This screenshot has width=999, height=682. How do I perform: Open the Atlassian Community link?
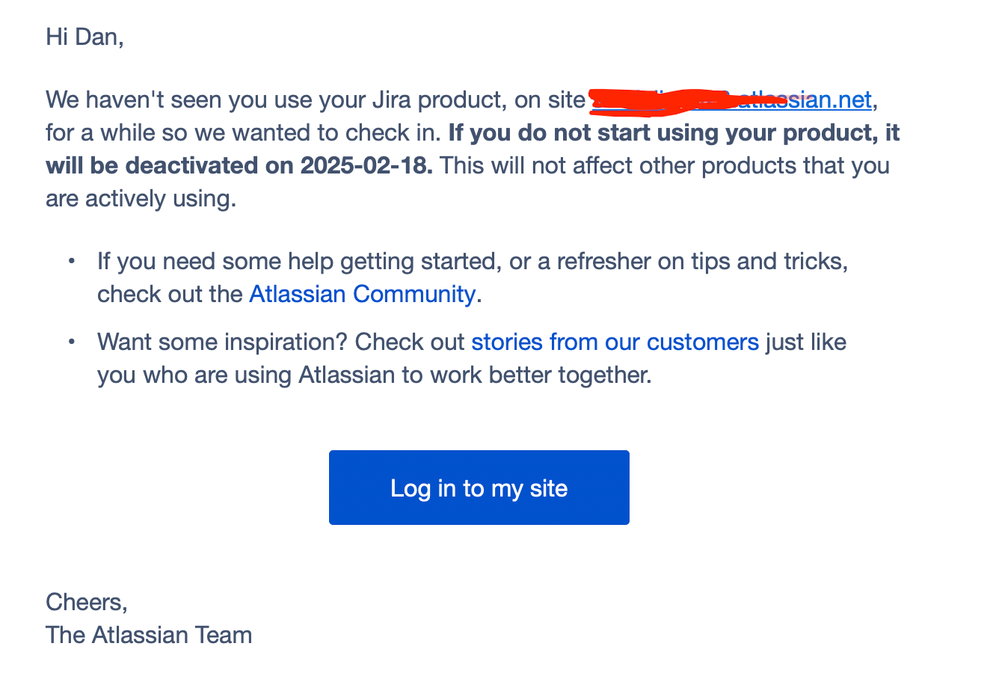point(362,294)
